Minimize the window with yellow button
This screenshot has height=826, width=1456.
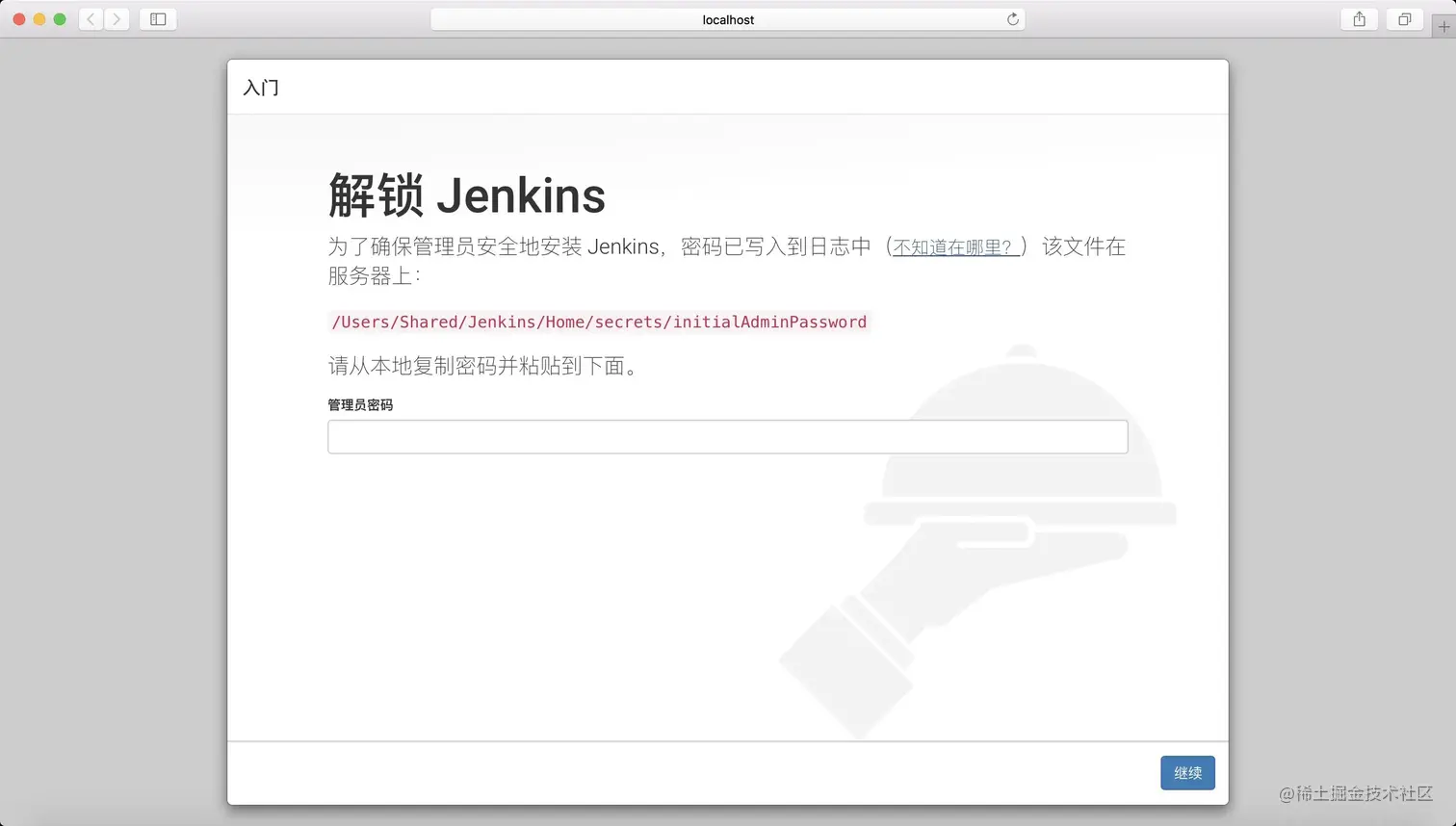click(x=39, y=19)
